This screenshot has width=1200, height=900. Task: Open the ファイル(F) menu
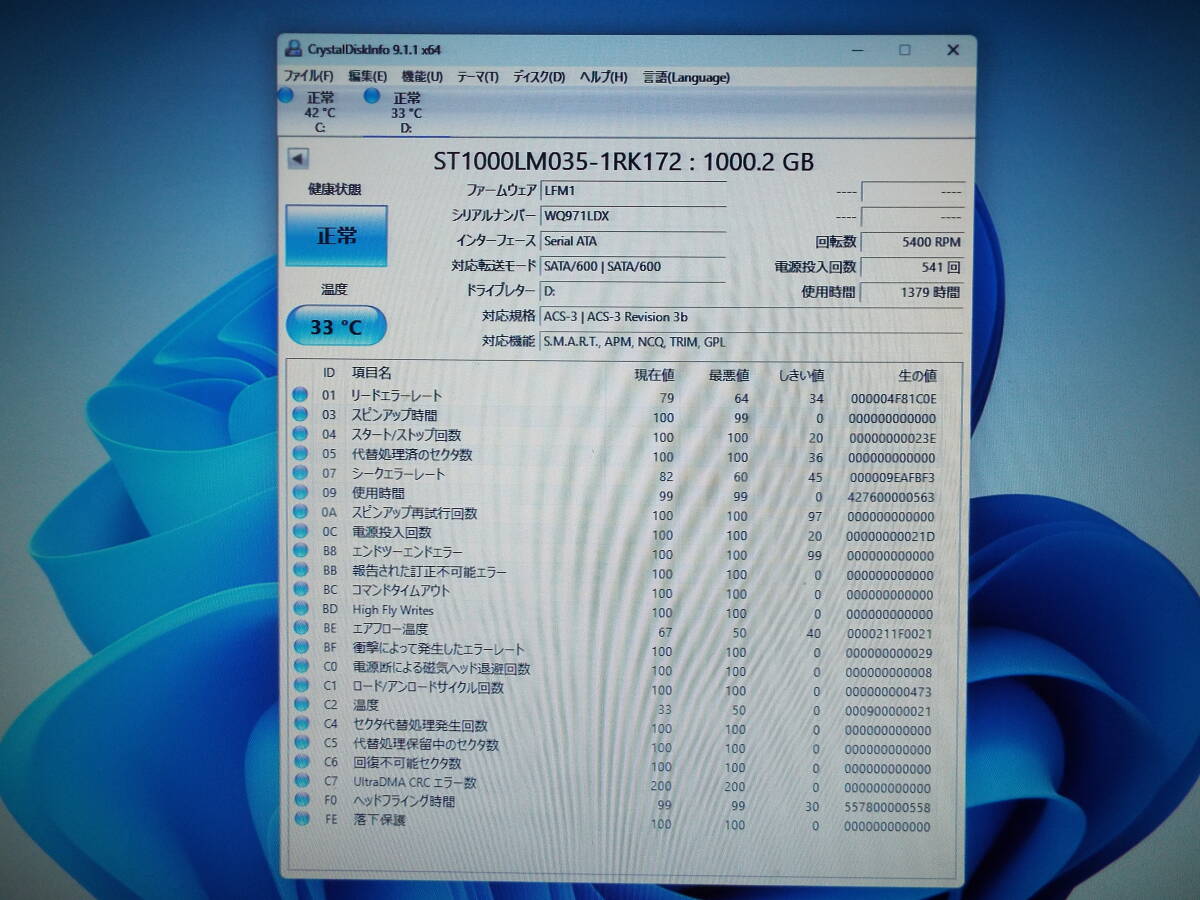point(308,77)
